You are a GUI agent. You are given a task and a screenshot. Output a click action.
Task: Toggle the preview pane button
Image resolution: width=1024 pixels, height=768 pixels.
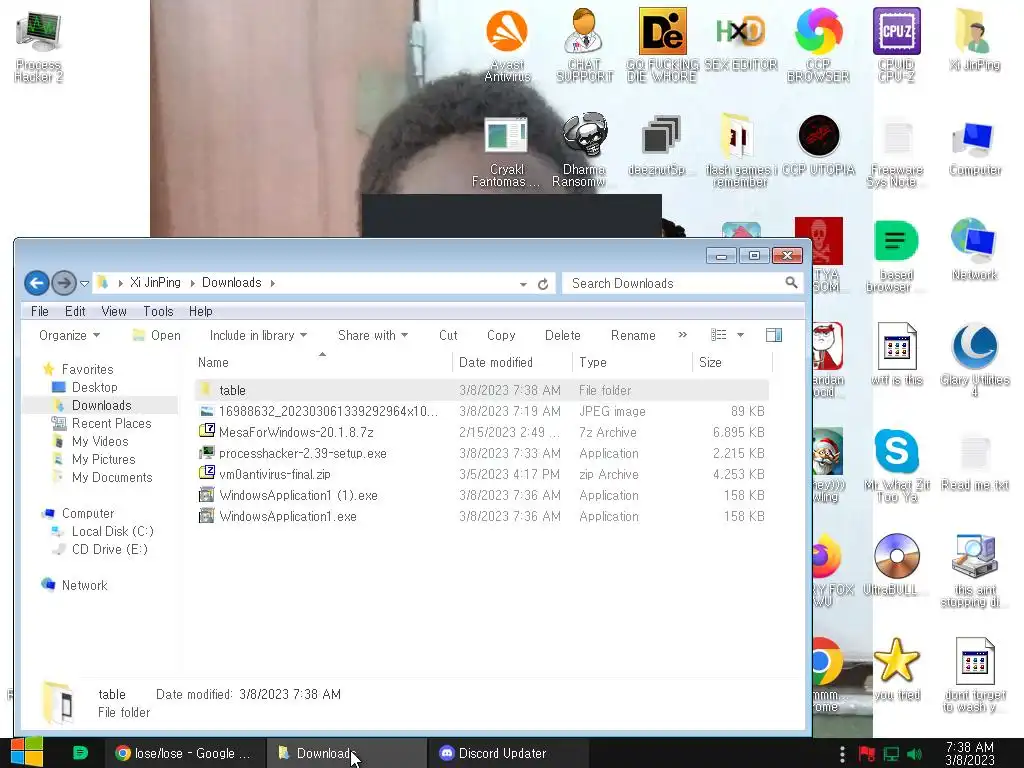774,335
